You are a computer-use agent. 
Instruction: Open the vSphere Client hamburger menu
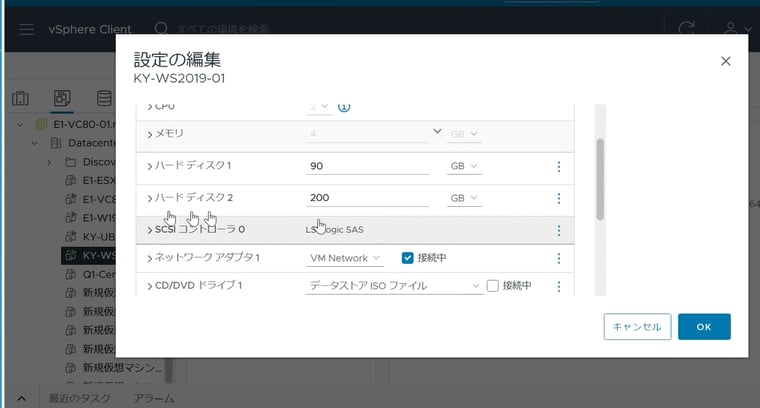27,30
